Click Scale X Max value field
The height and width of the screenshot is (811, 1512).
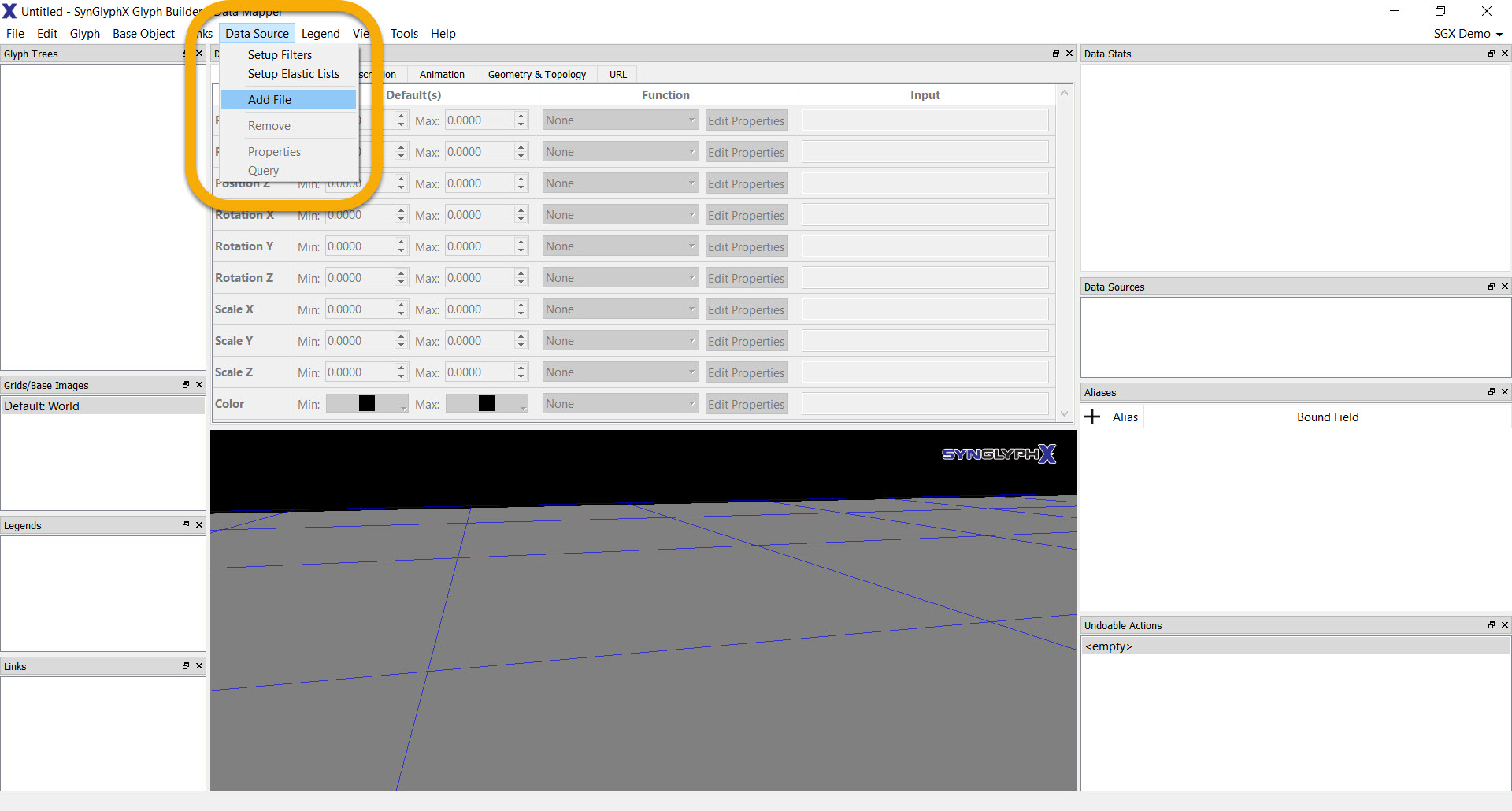pyautogui.click(x=480, y=309)
